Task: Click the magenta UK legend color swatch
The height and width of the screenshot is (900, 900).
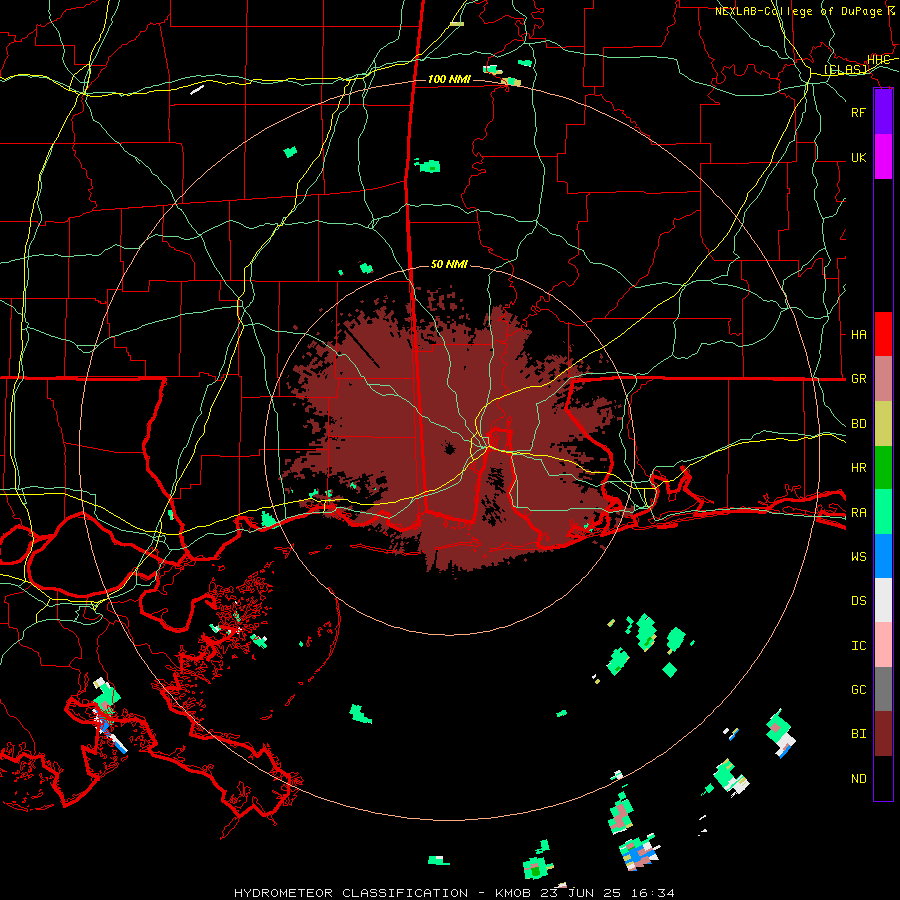Action: tap(883, 157)
